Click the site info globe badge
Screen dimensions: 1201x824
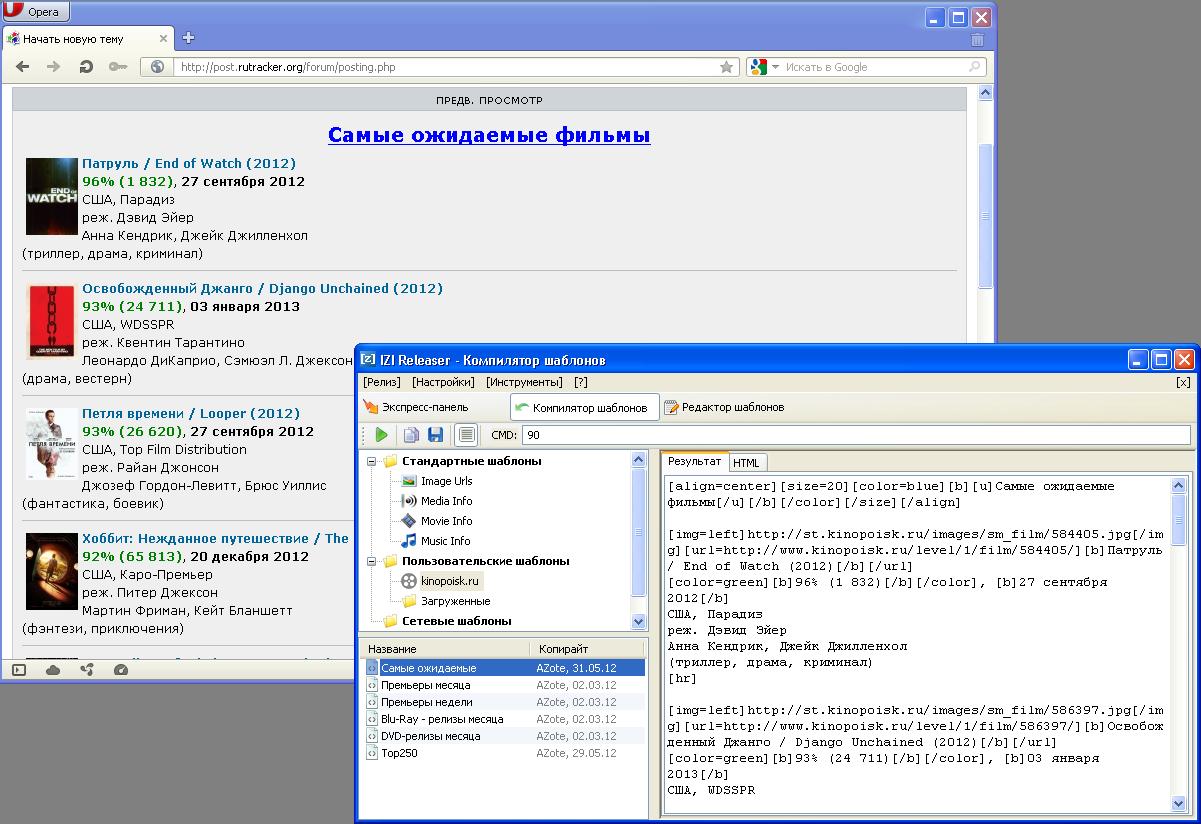point(156,67)
